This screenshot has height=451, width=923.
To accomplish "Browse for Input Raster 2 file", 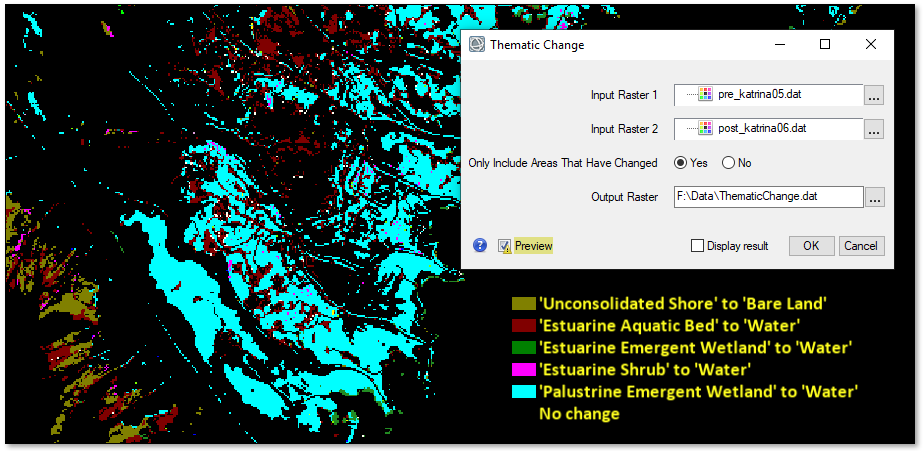I will [x=874, y=129].
